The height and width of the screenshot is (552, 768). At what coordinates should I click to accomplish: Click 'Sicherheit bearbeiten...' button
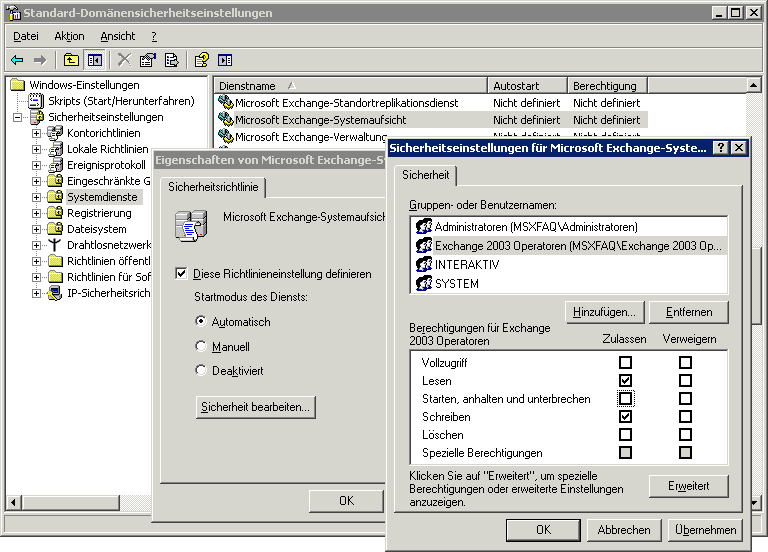pos(255,407)
